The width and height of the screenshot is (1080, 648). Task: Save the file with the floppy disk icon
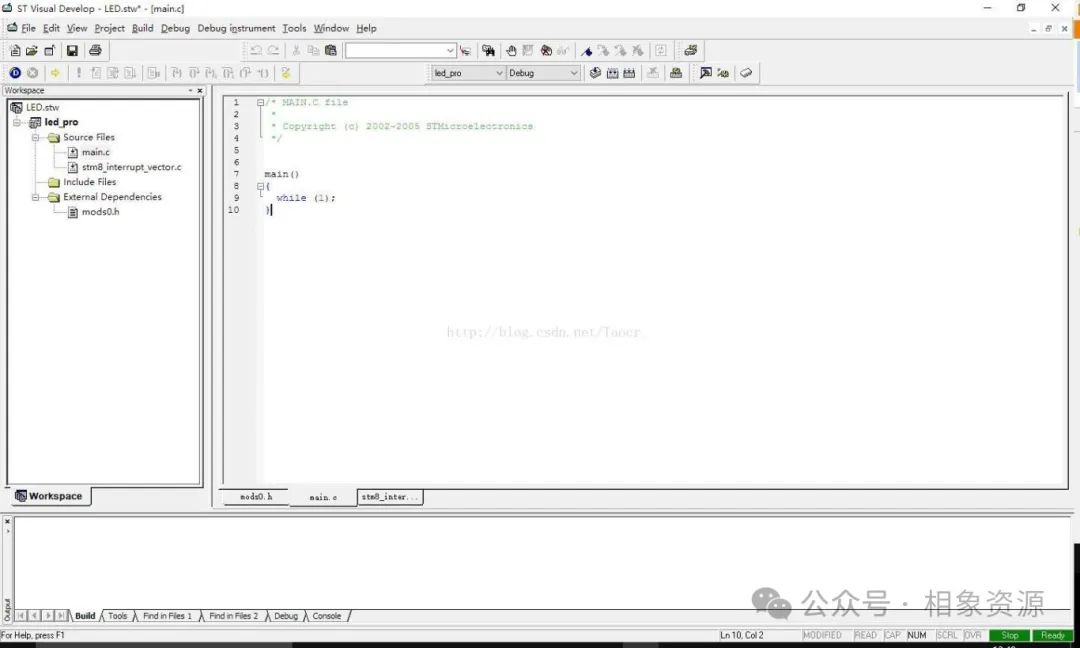pos(72,50)
